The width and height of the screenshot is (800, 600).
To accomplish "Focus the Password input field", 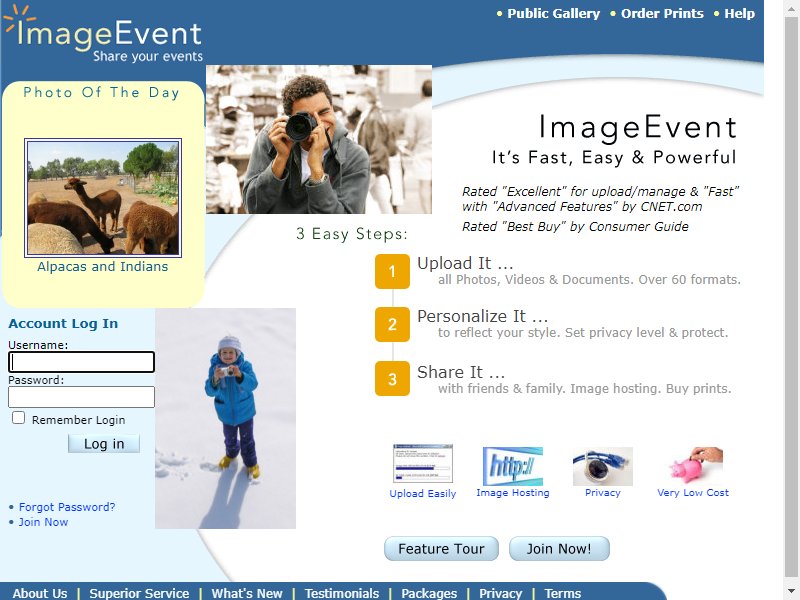I will pos(82,397).
